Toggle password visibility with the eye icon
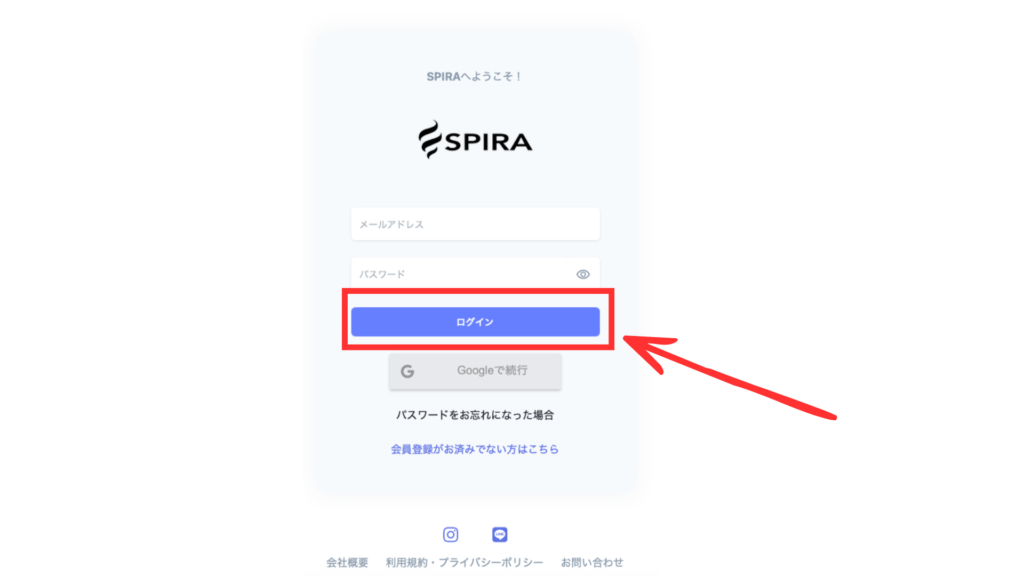Viewport: 1024px width, 576px height. 583,274
